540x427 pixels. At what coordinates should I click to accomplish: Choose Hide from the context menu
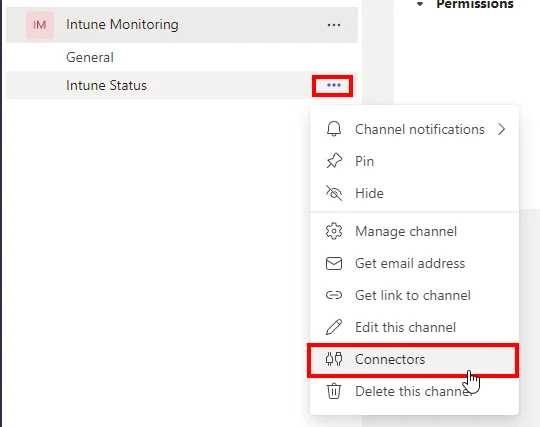click(x=414, y=193)
